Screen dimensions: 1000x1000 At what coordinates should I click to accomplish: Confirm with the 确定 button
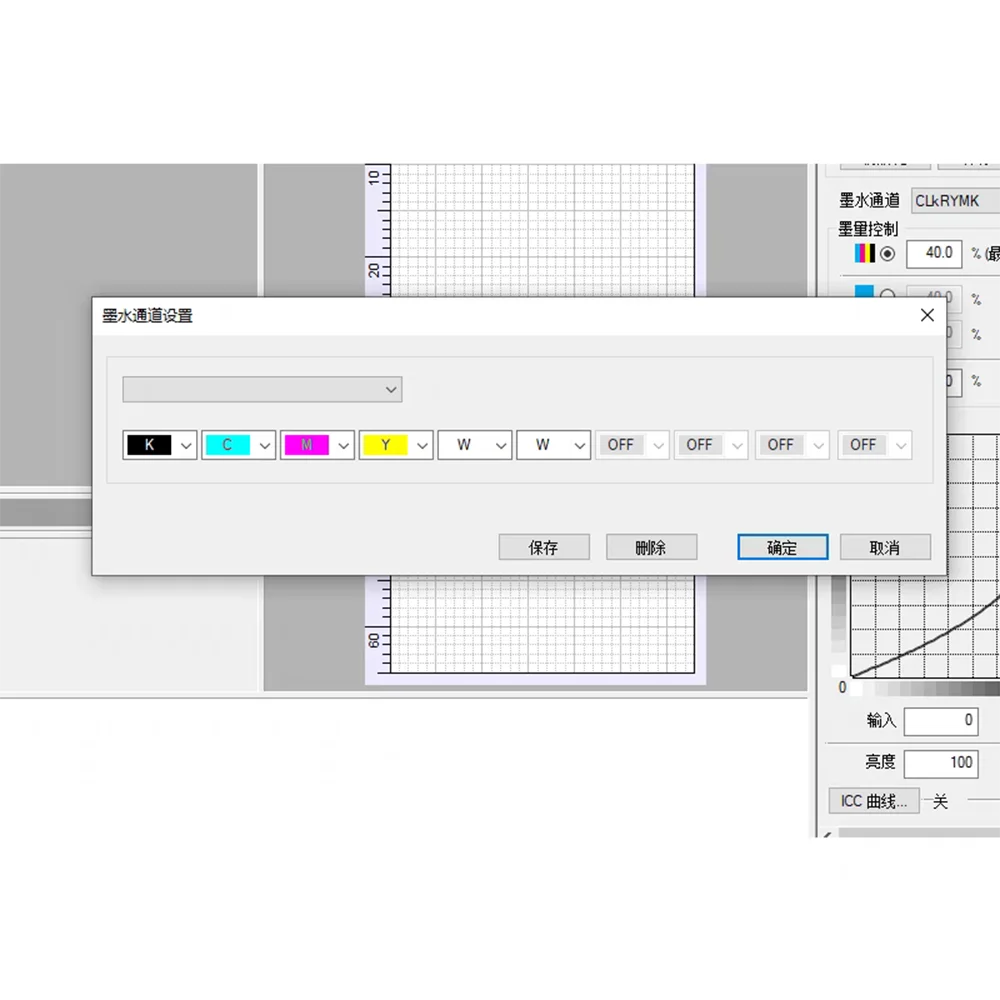coord(782,548)
